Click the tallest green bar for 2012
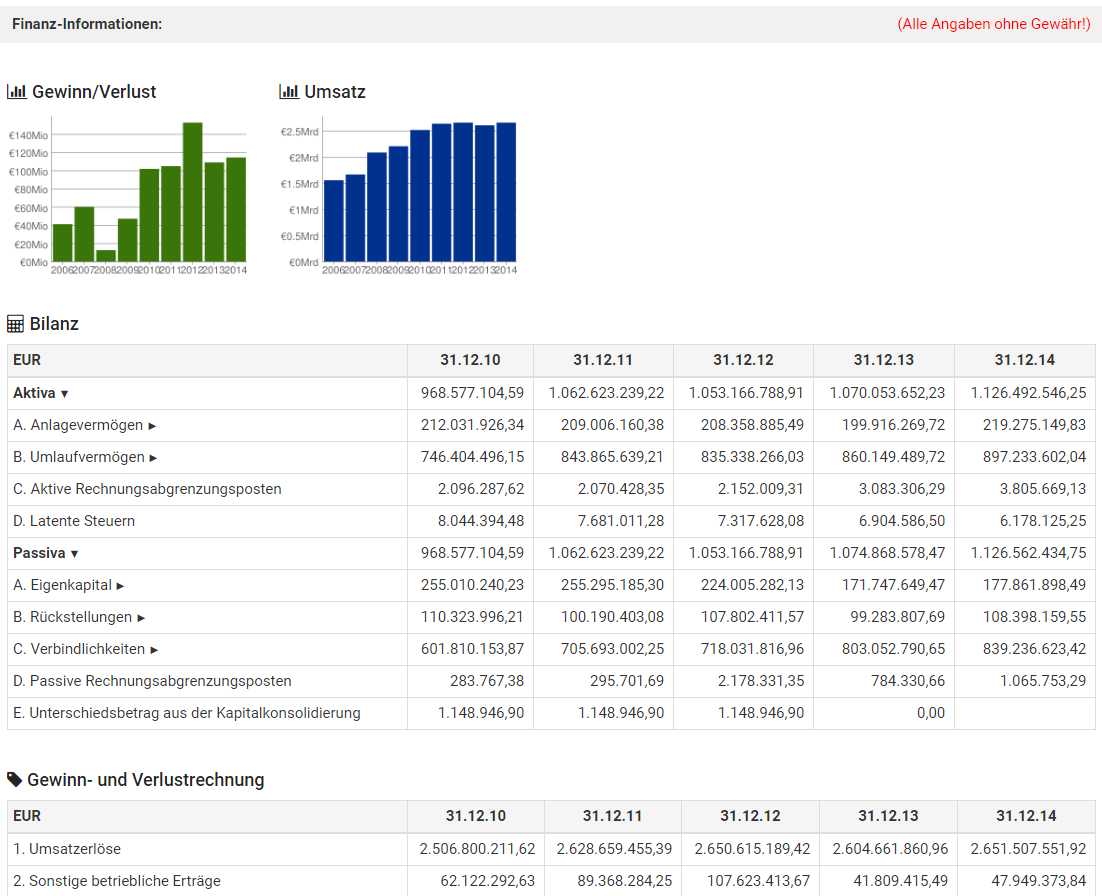Screen dimensions: 1102x896 tap(192, 192)
